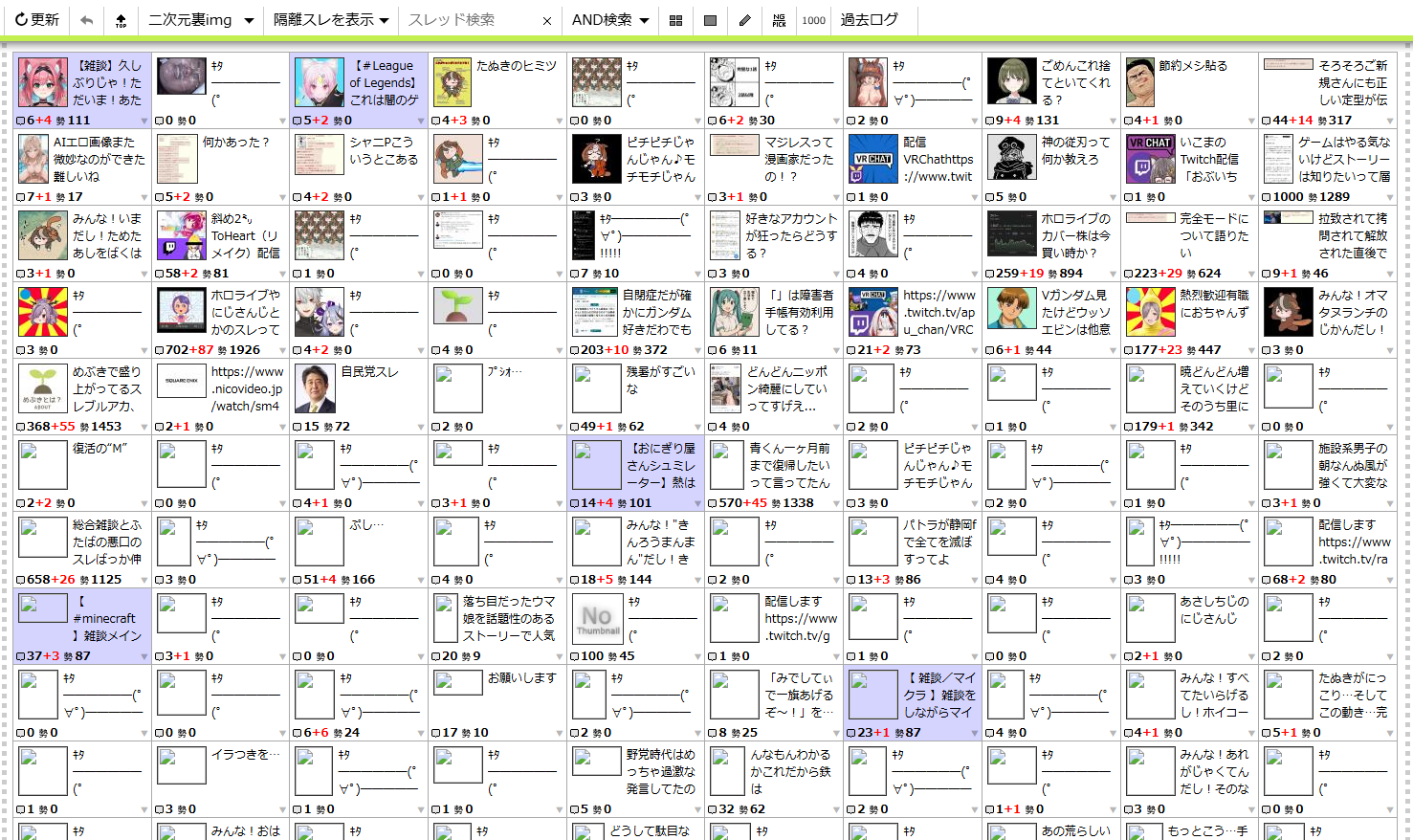Clear the thread search with X
1413x840 pixels.
[x=546, y=20]
